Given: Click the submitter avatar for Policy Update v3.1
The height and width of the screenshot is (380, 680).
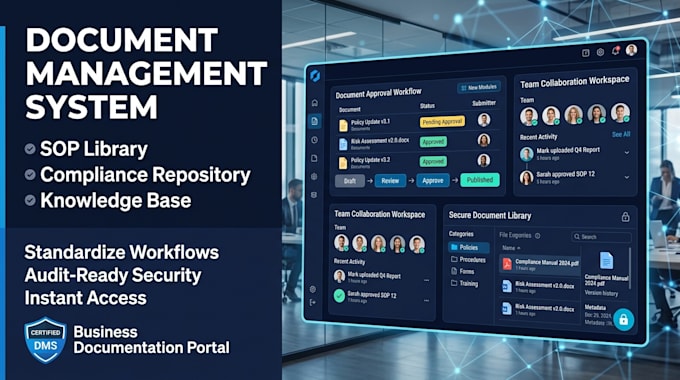Looking at the screenshot, I should coord(484,120).
